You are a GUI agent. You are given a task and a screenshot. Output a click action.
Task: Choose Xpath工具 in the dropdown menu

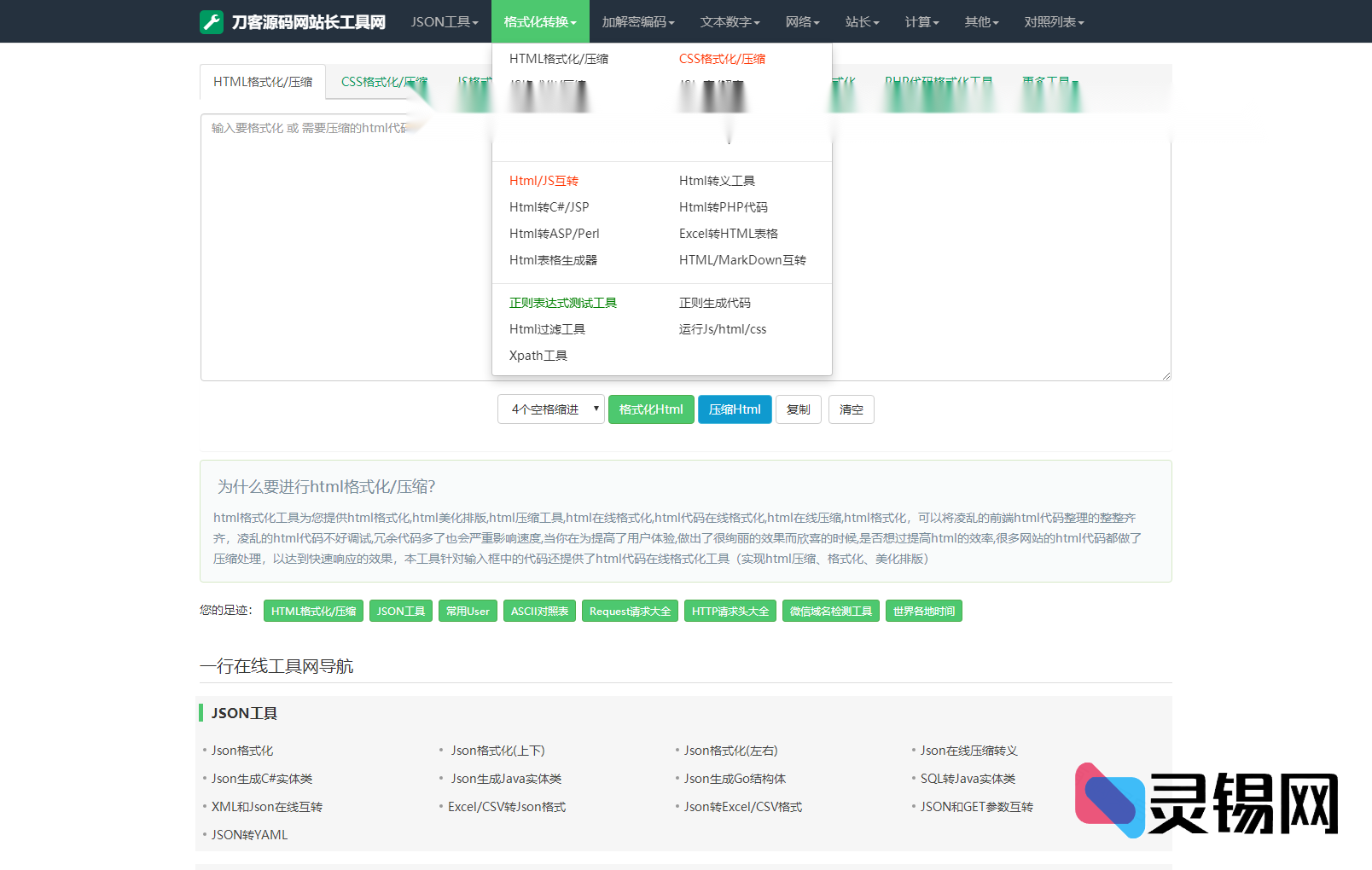(538, 356)
